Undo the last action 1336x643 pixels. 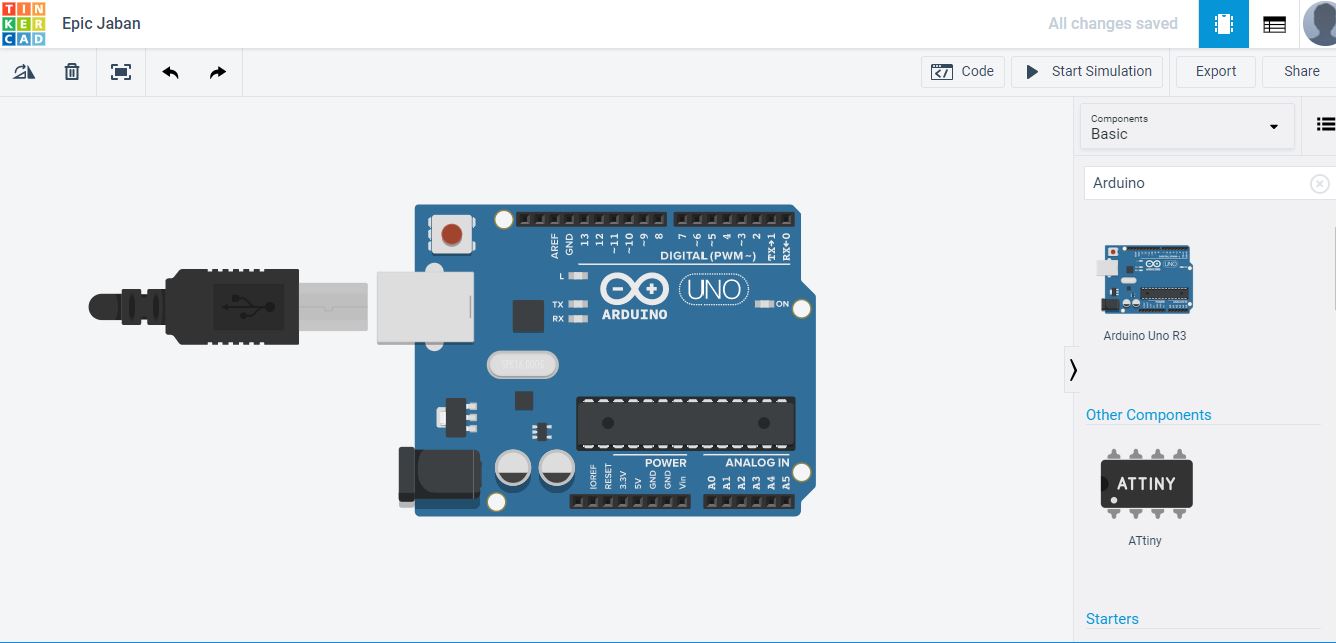click(x=170, y=72)
